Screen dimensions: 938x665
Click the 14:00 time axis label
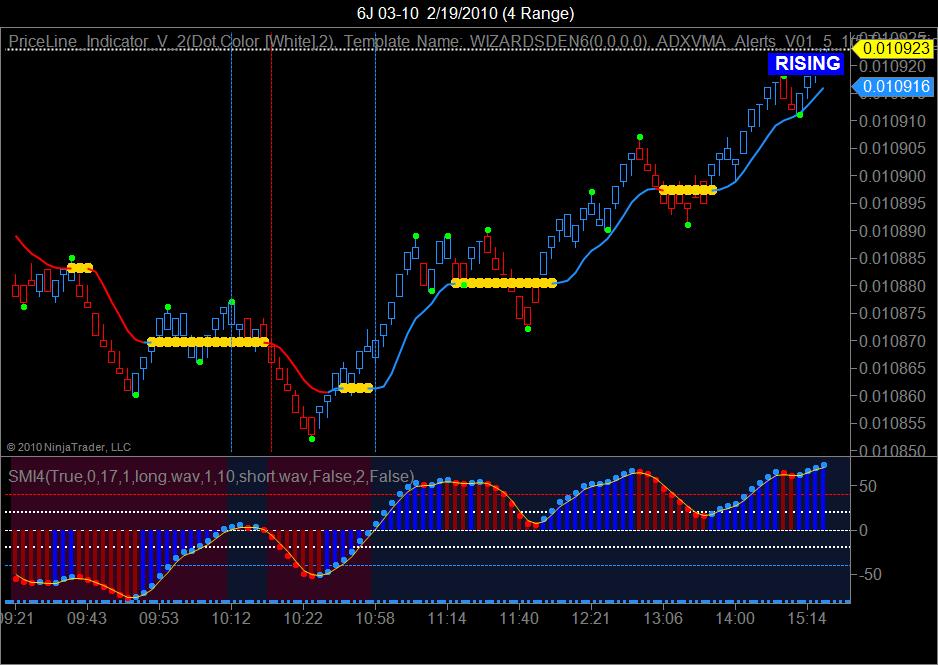click(735, 618)
